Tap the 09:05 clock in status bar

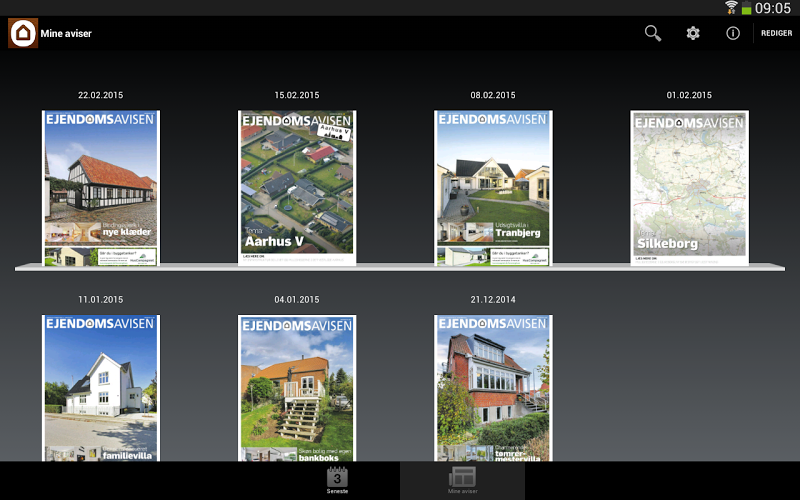772,8
